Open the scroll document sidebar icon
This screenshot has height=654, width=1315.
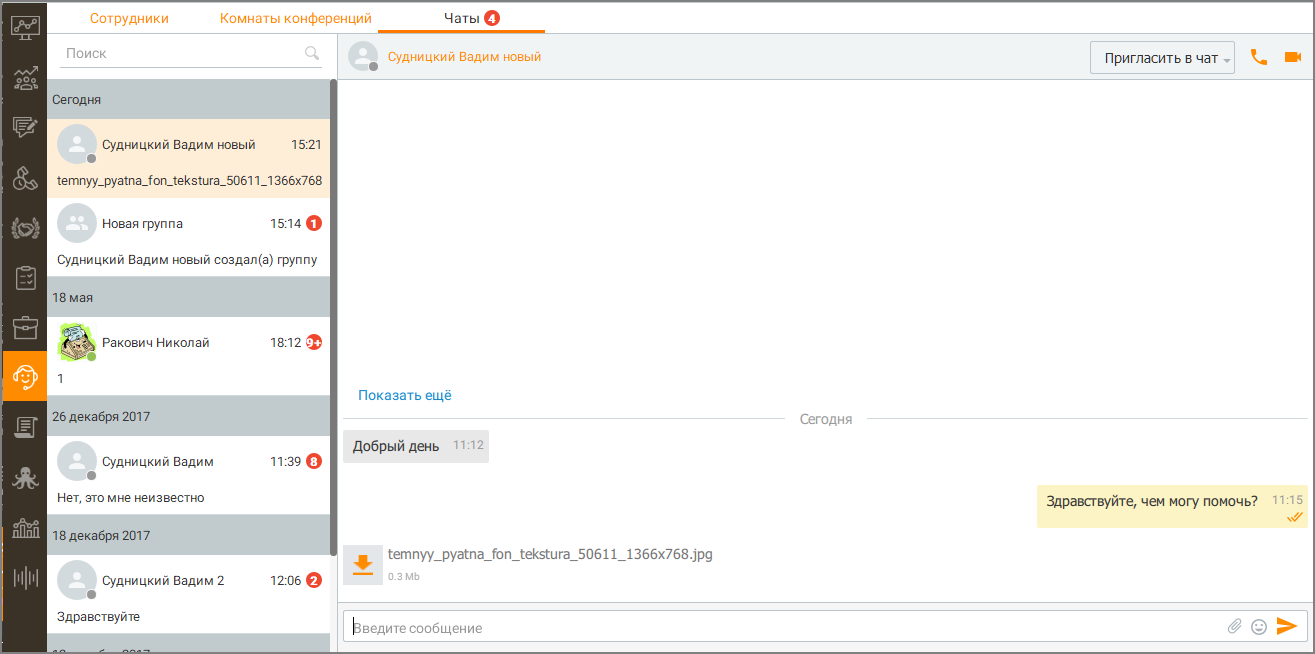(x=25, y=427)
